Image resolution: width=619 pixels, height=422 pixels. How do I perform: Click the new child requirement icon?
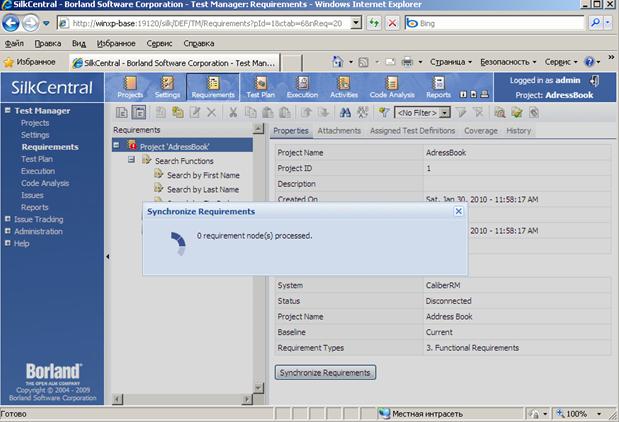161,113
